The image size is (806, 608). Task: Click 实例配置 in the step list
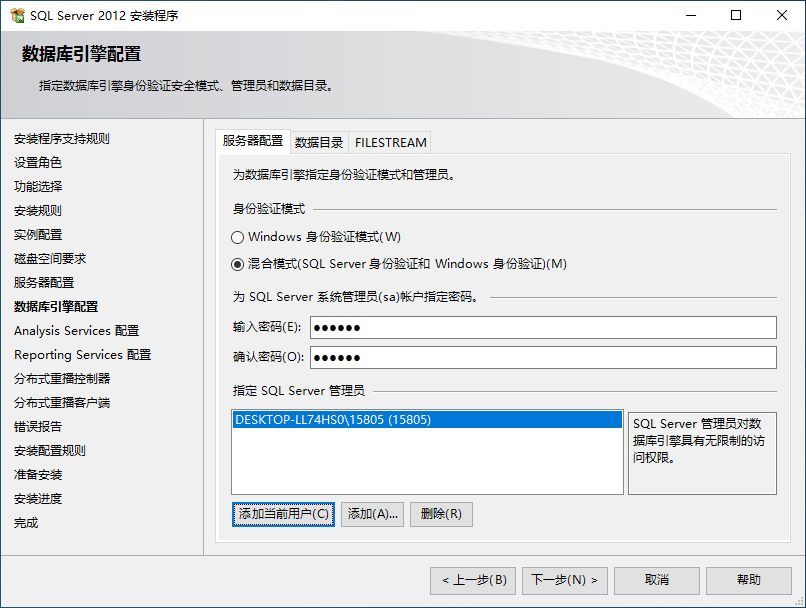tap(38, 235)
